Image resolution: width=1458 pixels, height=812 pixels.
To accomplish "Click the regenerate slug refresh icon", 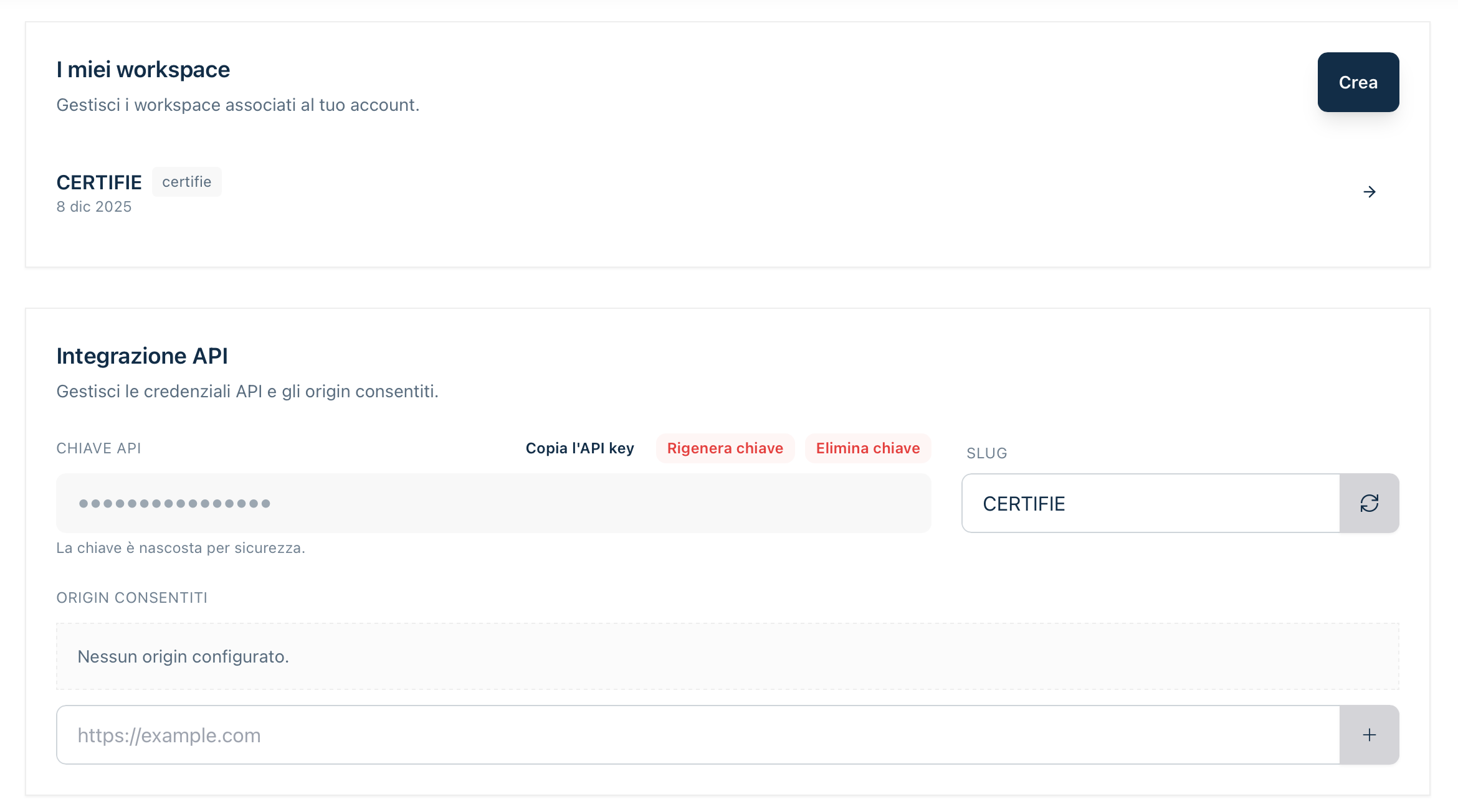I will 1369,503.
